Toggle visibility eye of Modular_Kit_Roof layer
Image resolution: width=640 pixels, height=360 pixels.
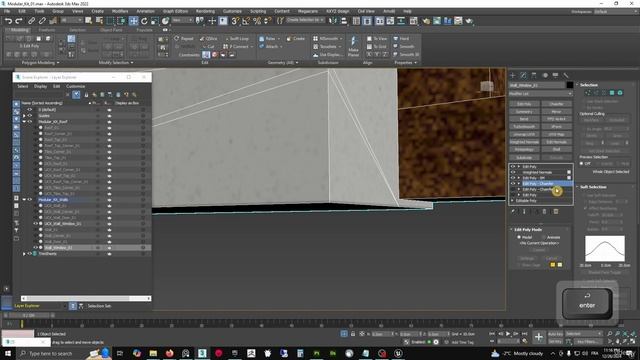point(29,122)
